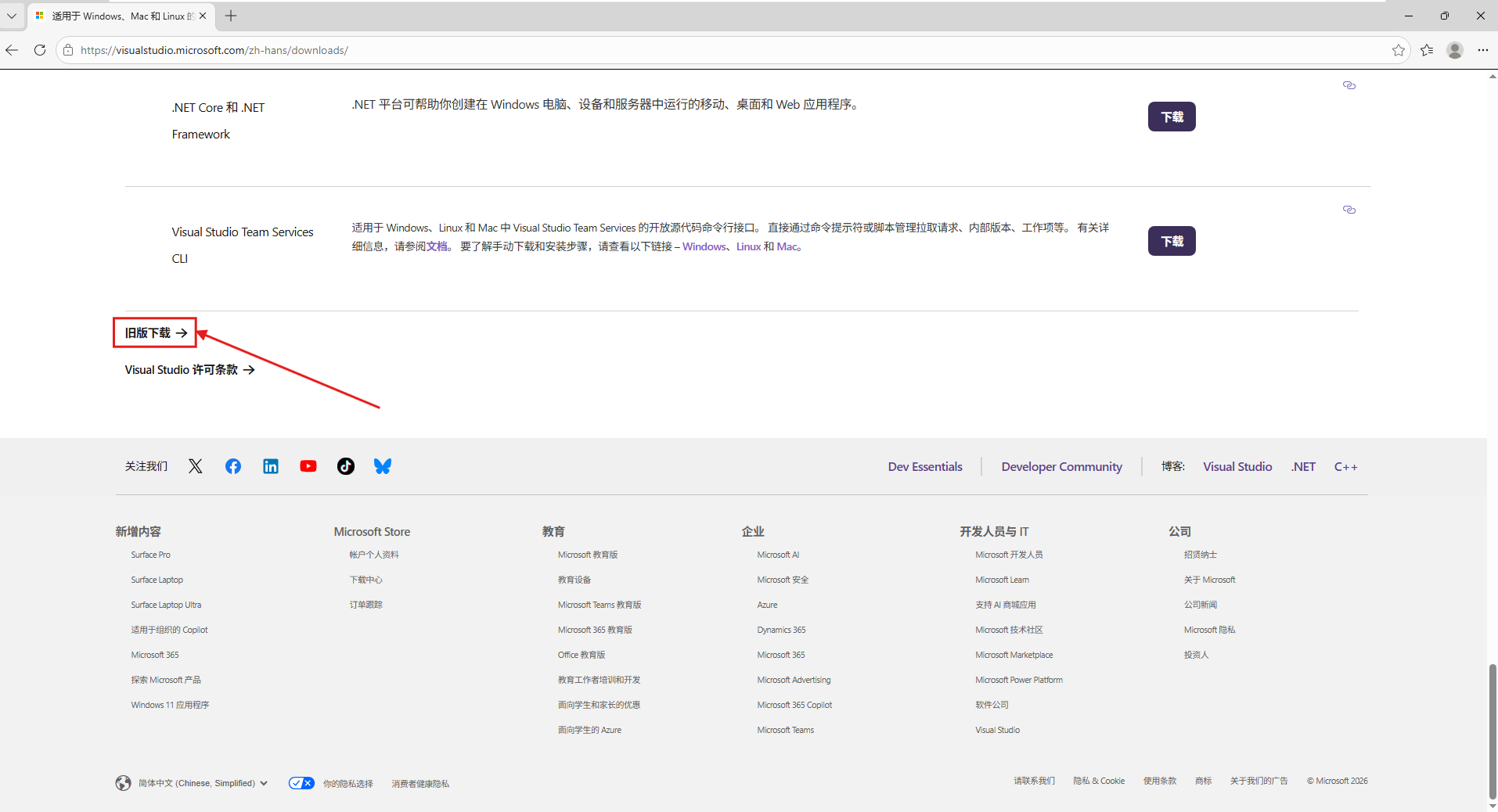This screenshot has height=812, width=1498.
Task: Open 帐户个人资料 link
Action: point(374,555)
